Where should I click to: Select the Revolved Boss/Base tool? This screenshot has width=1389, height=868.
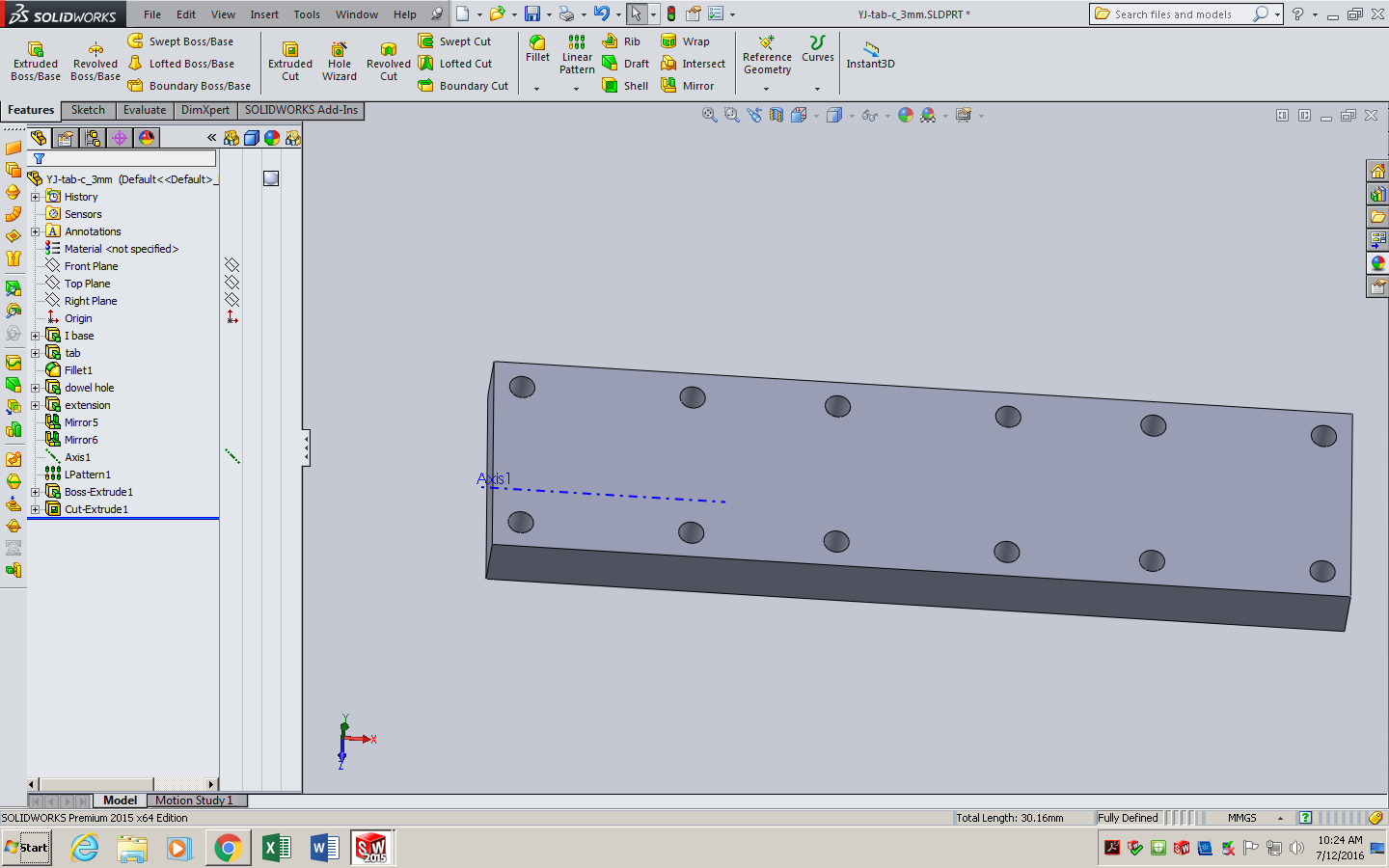pyautogui.click(x=95, y=62)
